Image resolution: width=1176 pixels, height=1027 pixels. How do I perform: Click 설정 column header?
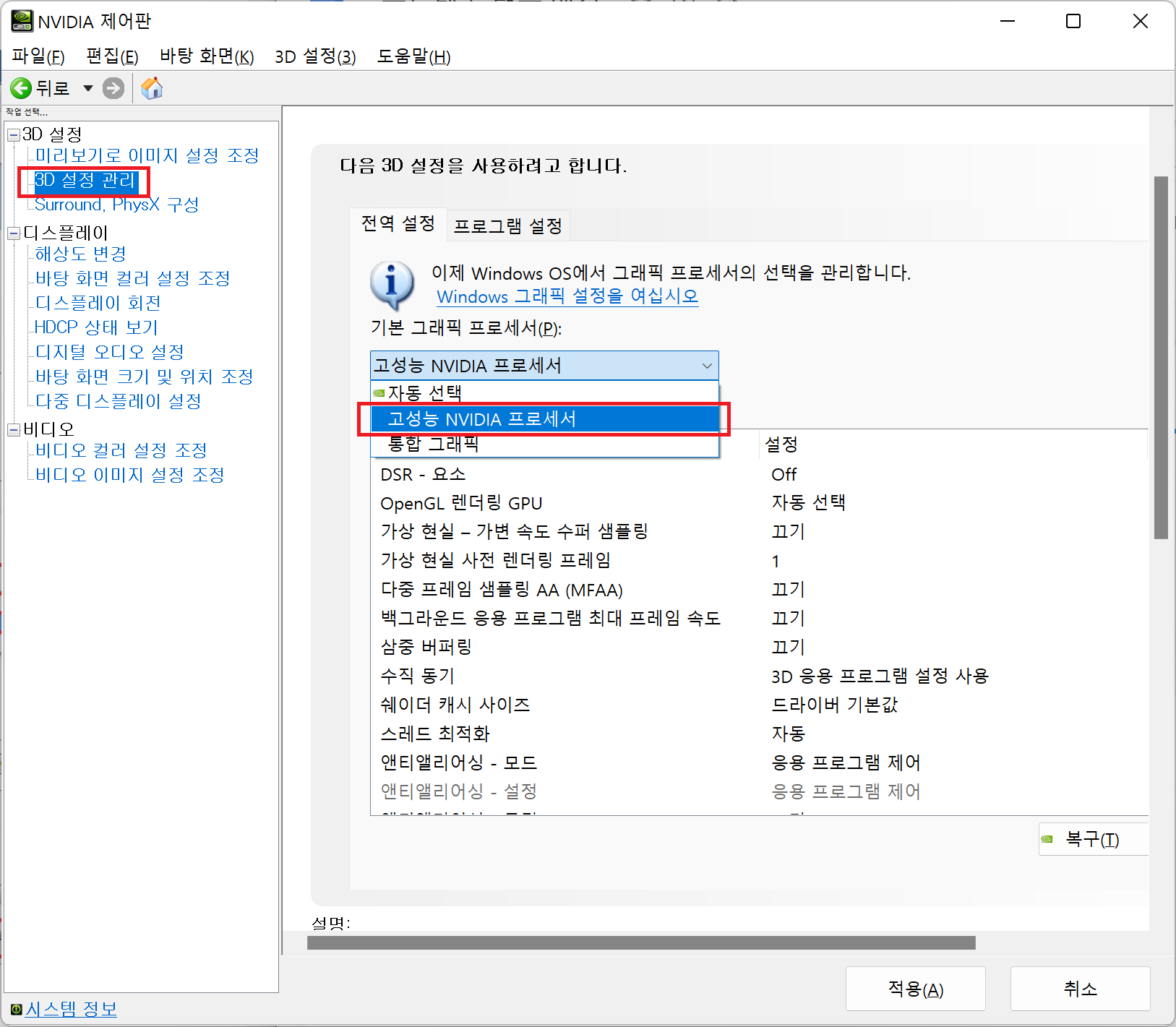pyautogui.click(x=954, y=444)
